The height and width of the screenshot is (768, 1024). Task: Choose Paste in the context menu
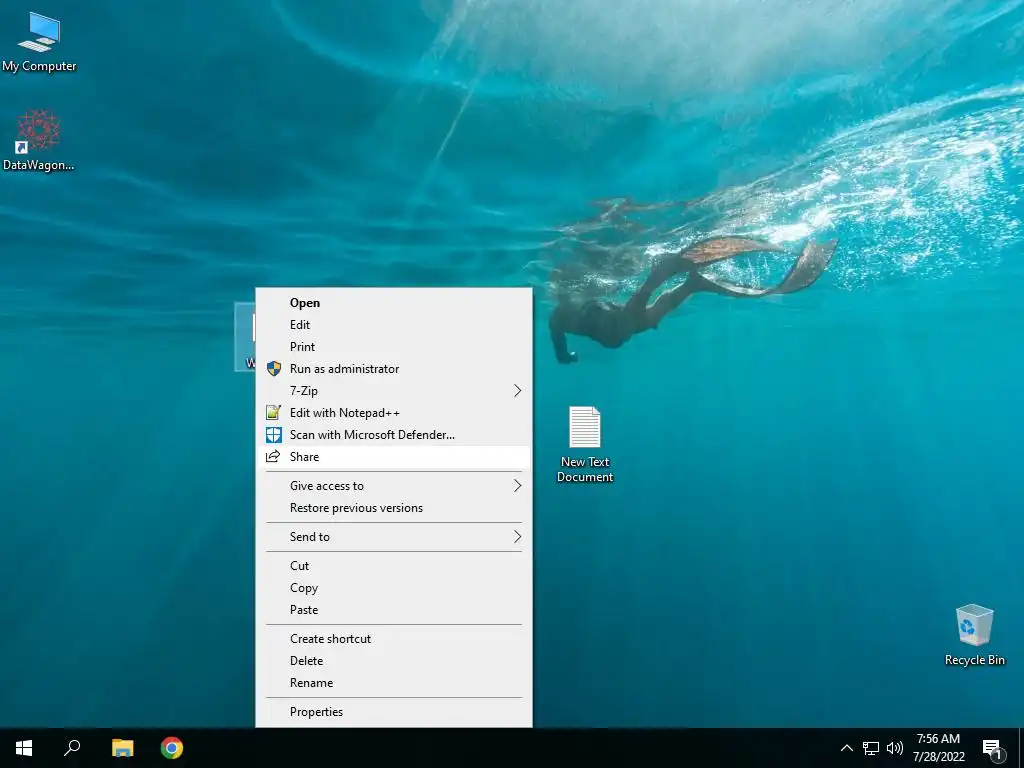click(394, 609)
